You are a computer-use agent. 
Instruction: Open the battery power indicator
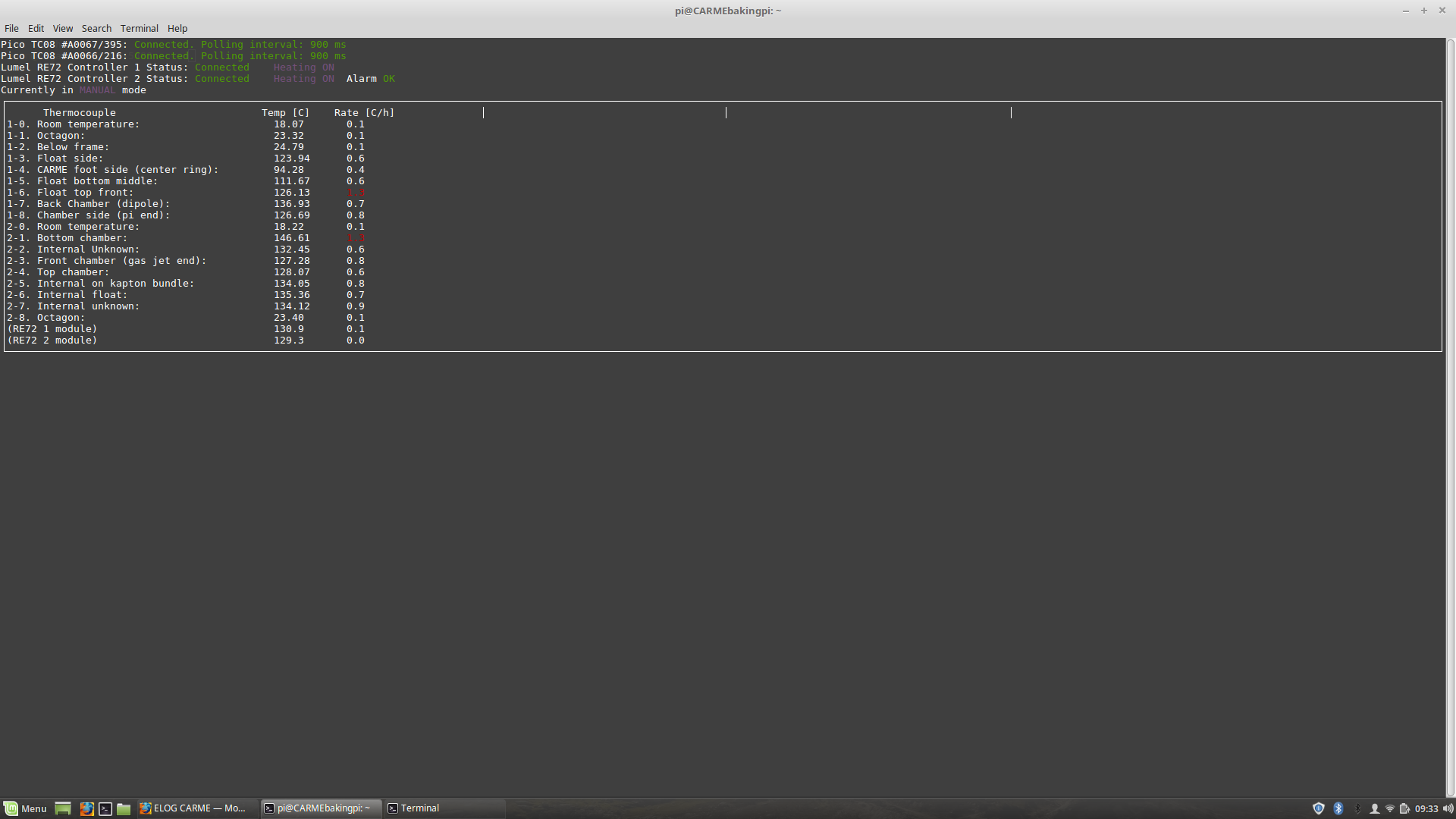coord(1404,809)
